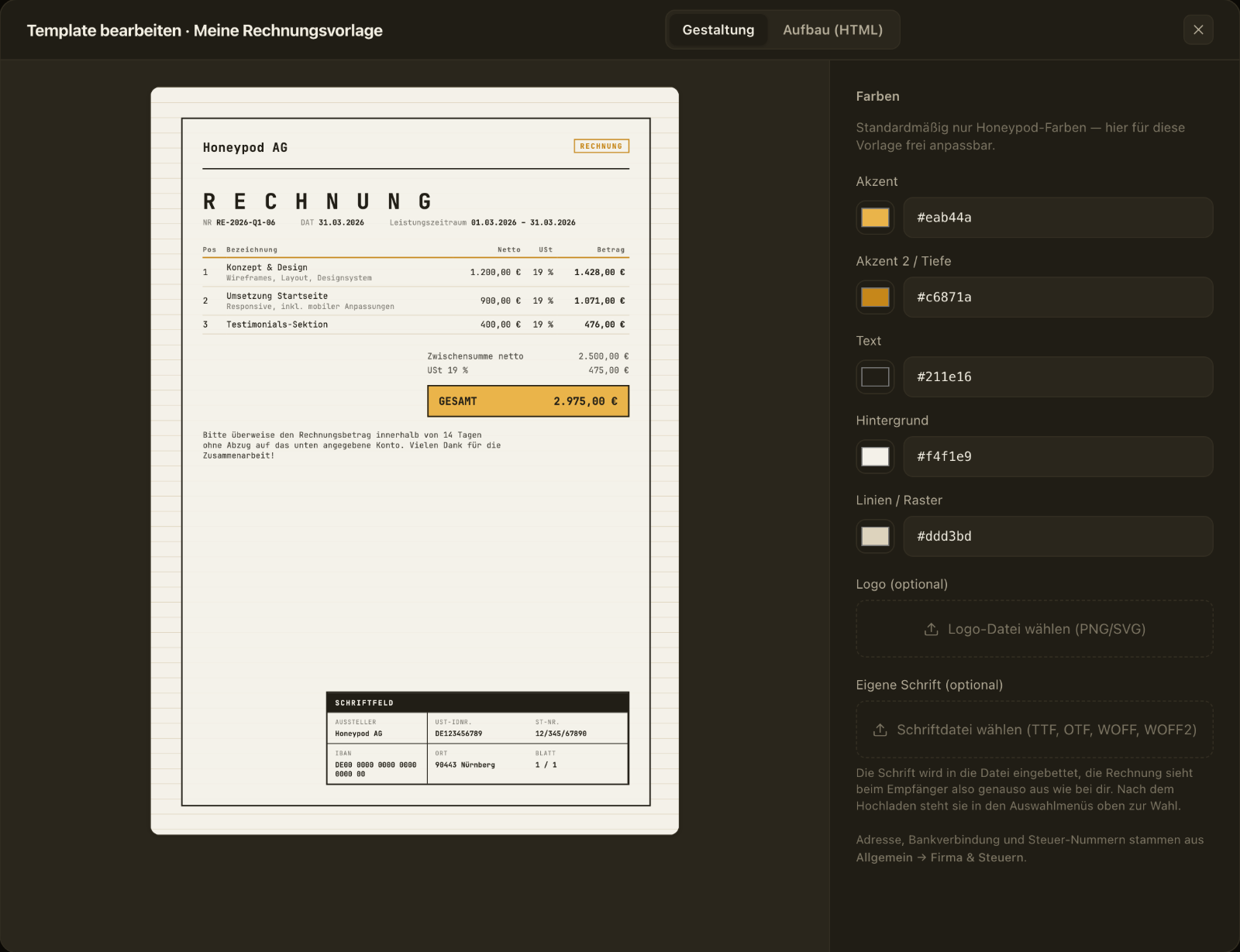Click the IBAN value DE00 0000 in the Schriftfeld
The height and width of the screenshot is (952, 1240).
click(x=376, y=769)
